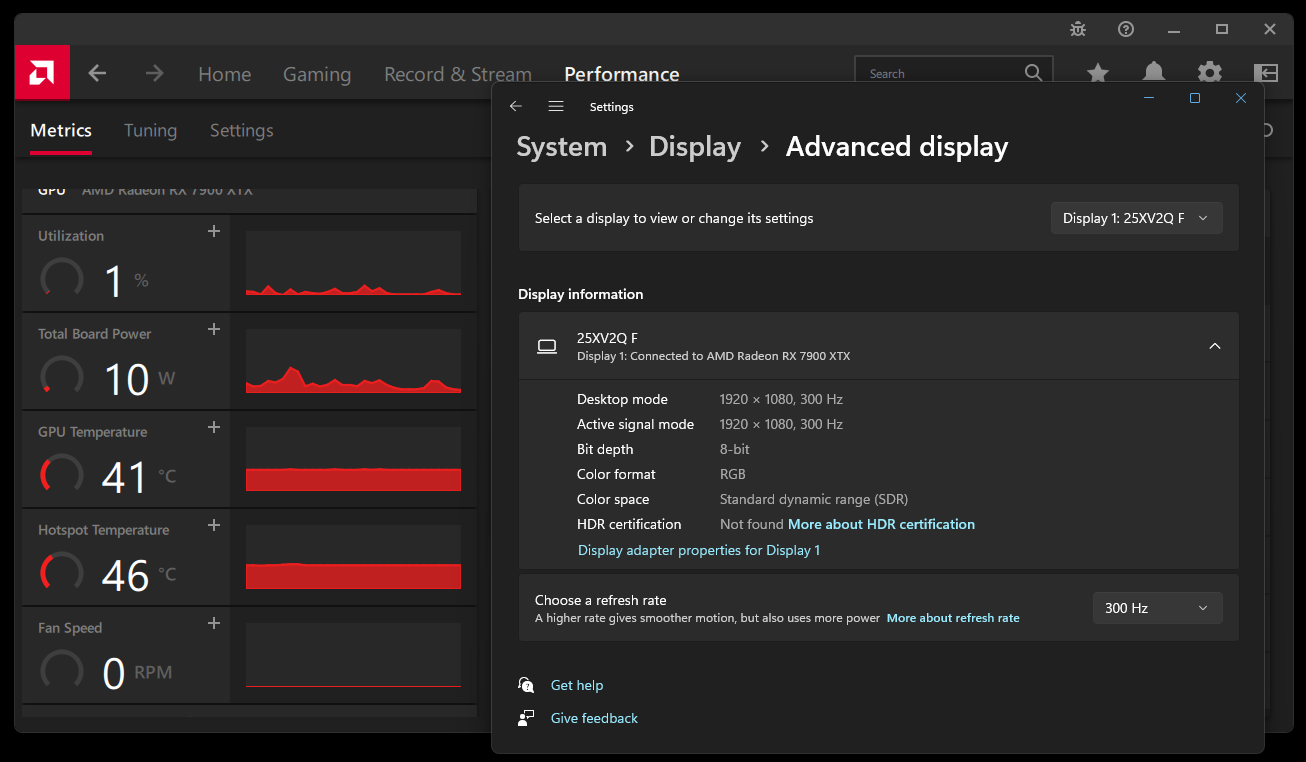
Task: Click the Give feedback link
Action: tap(594, 718)
